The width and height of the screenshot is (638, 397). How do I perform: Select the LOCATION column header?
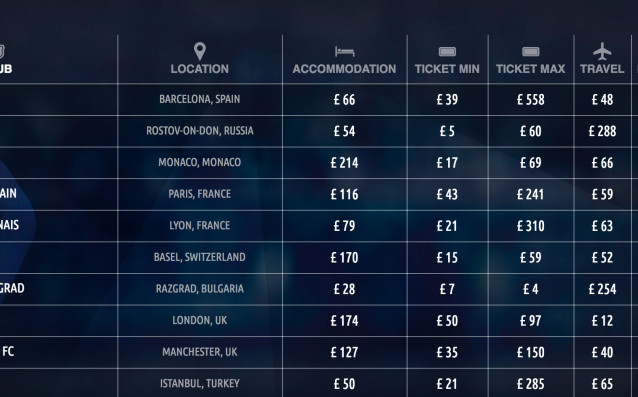click(x=199, y=69)
